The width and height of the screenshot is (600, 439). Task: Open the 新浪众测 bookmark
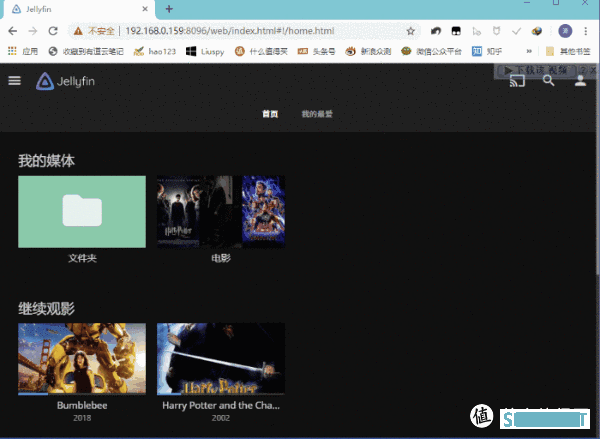tap(368, 51)
